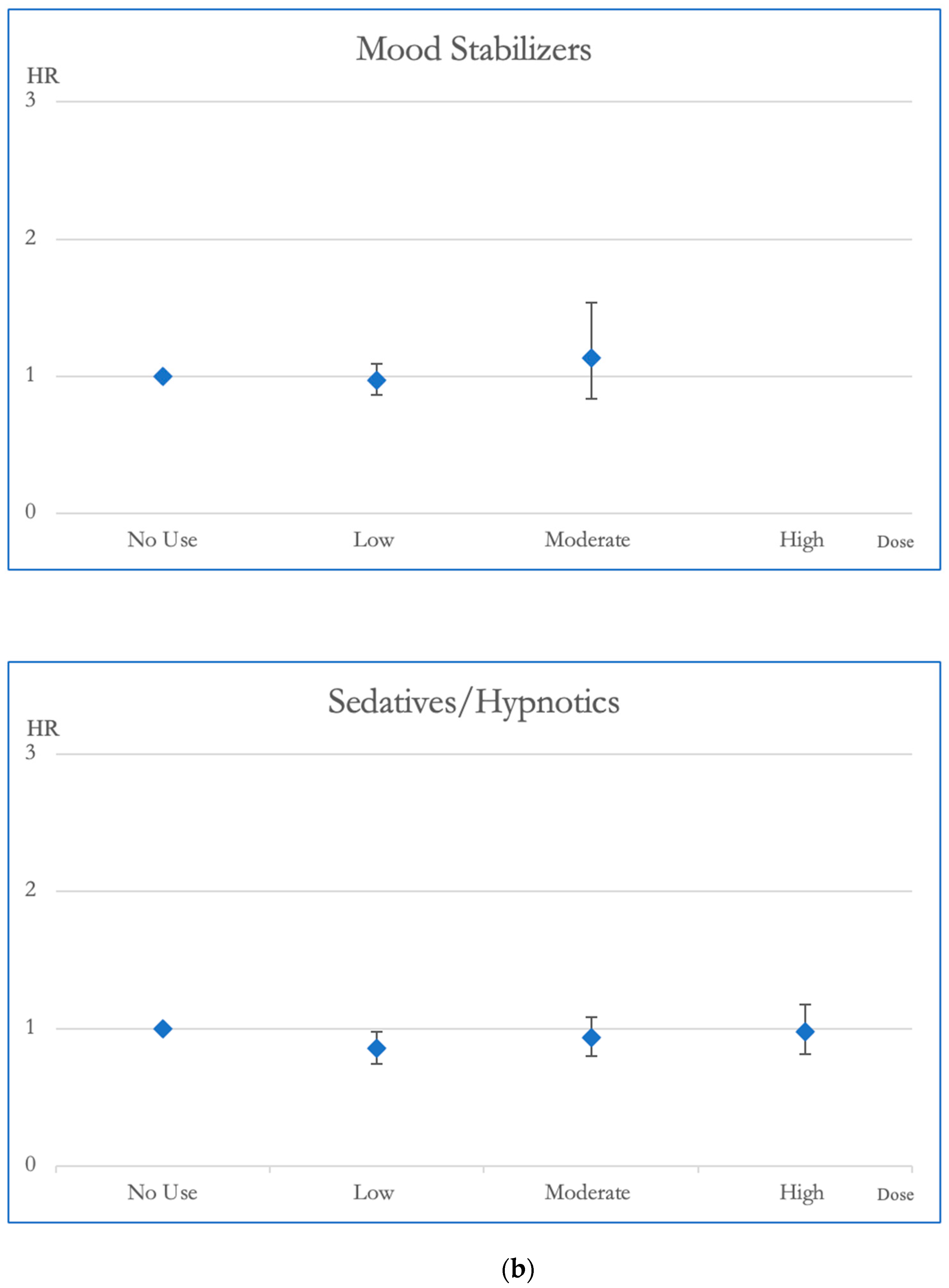The image size is (949, 1288).
Task: Select the No Use diamond in Sedatives/Hypnotics
Action: 163,1029
